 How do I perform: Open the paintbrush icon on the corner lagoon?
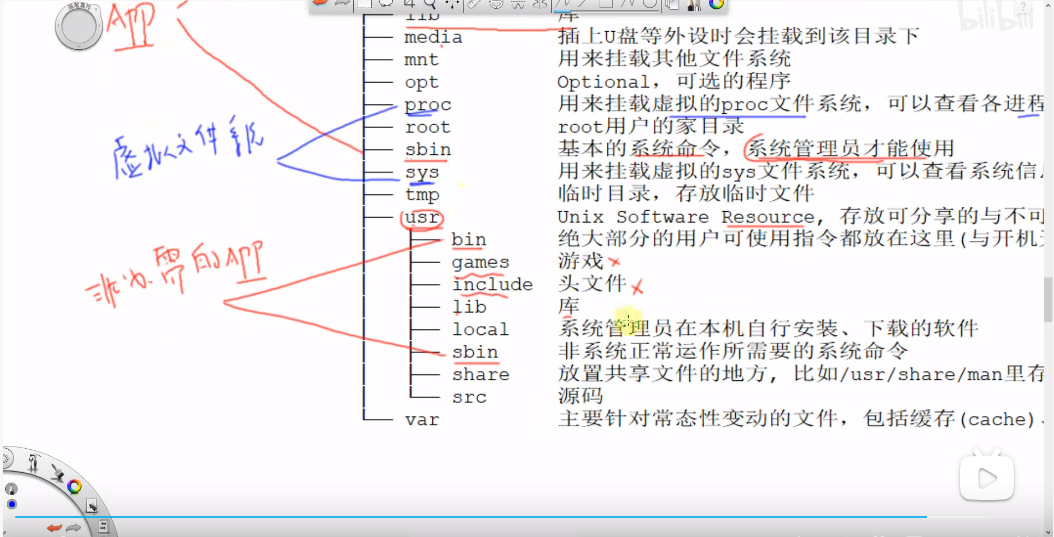[x=57, y=473]
